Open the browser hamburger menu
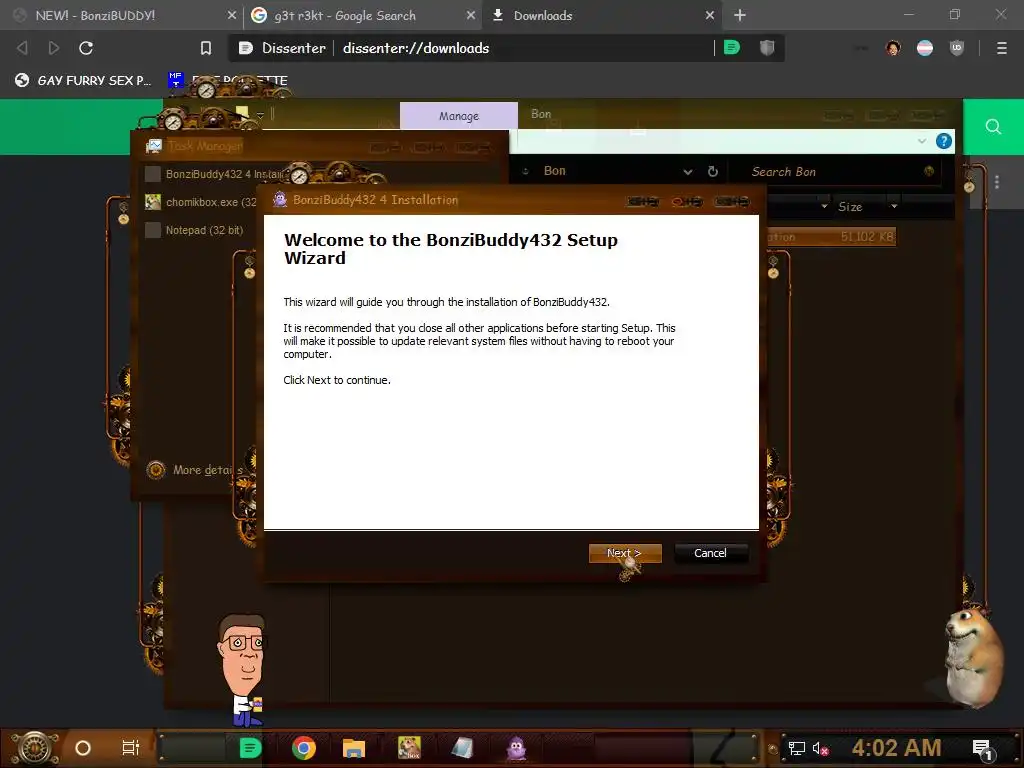Image resolution: width=1024 pixels, height=768 pixels. [x=1001, y=48]
